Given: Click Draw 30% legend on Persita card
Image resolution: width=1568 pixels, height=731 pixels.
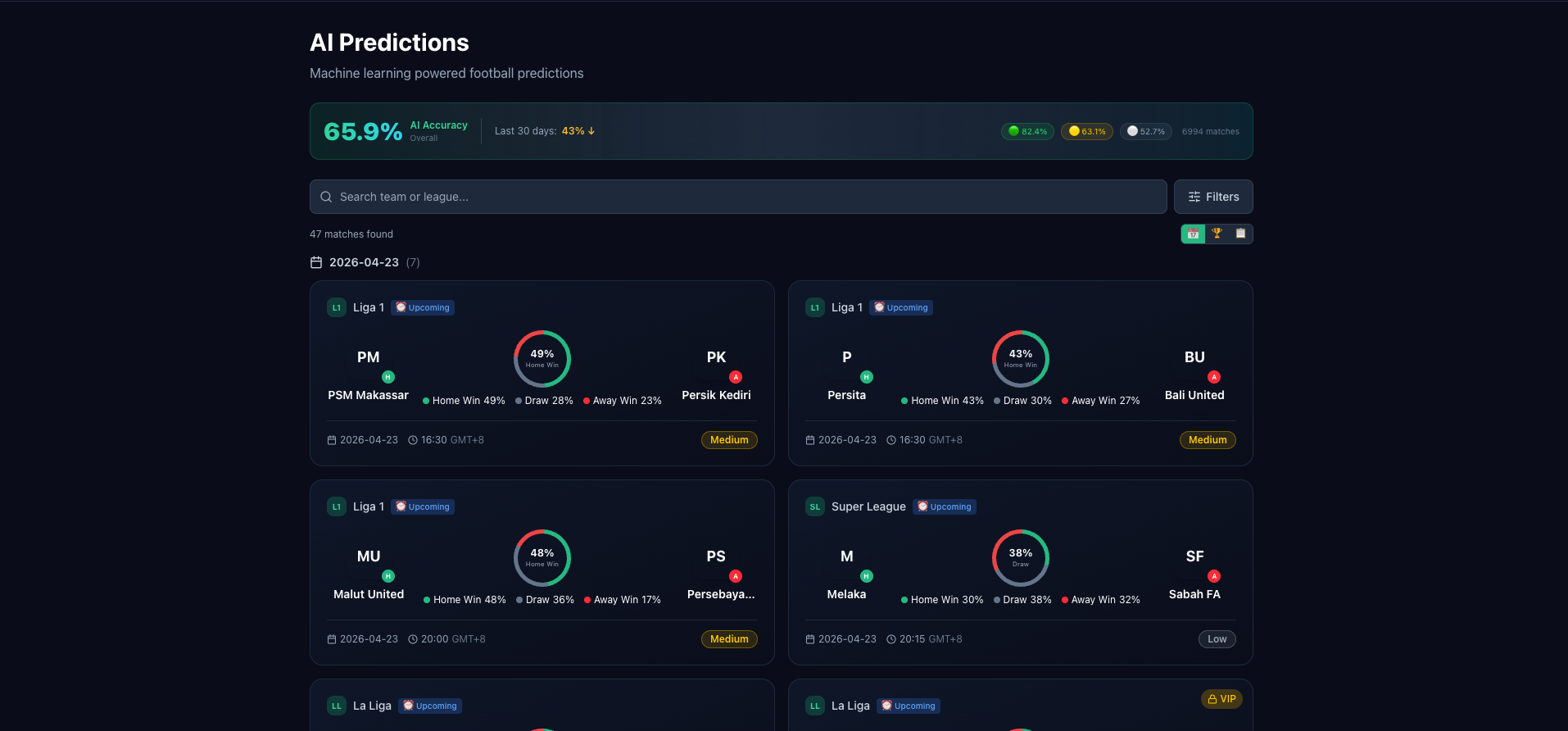Looking at the screenshot, I should [1022, 401].
